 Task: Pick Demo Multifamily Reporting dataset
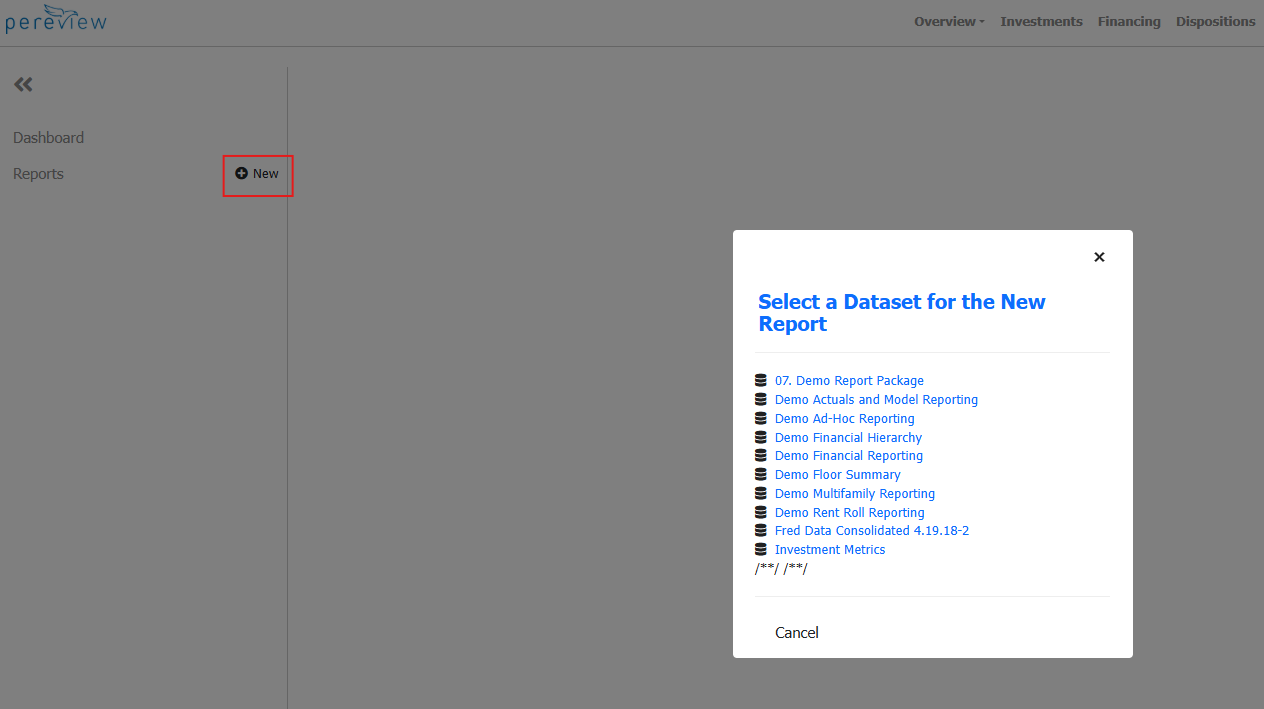point(854,494)
